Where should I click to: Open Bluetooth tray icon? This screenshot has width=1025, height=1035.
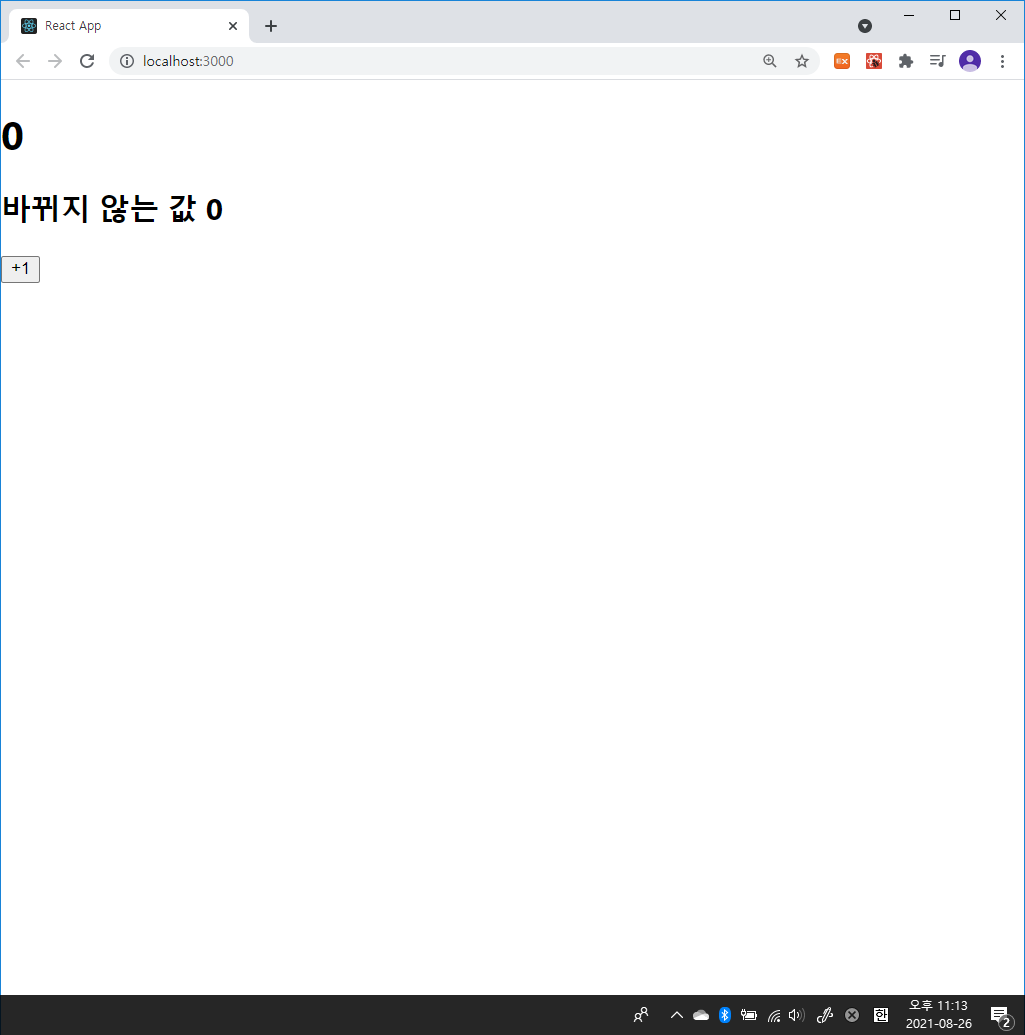[725, 1015]
